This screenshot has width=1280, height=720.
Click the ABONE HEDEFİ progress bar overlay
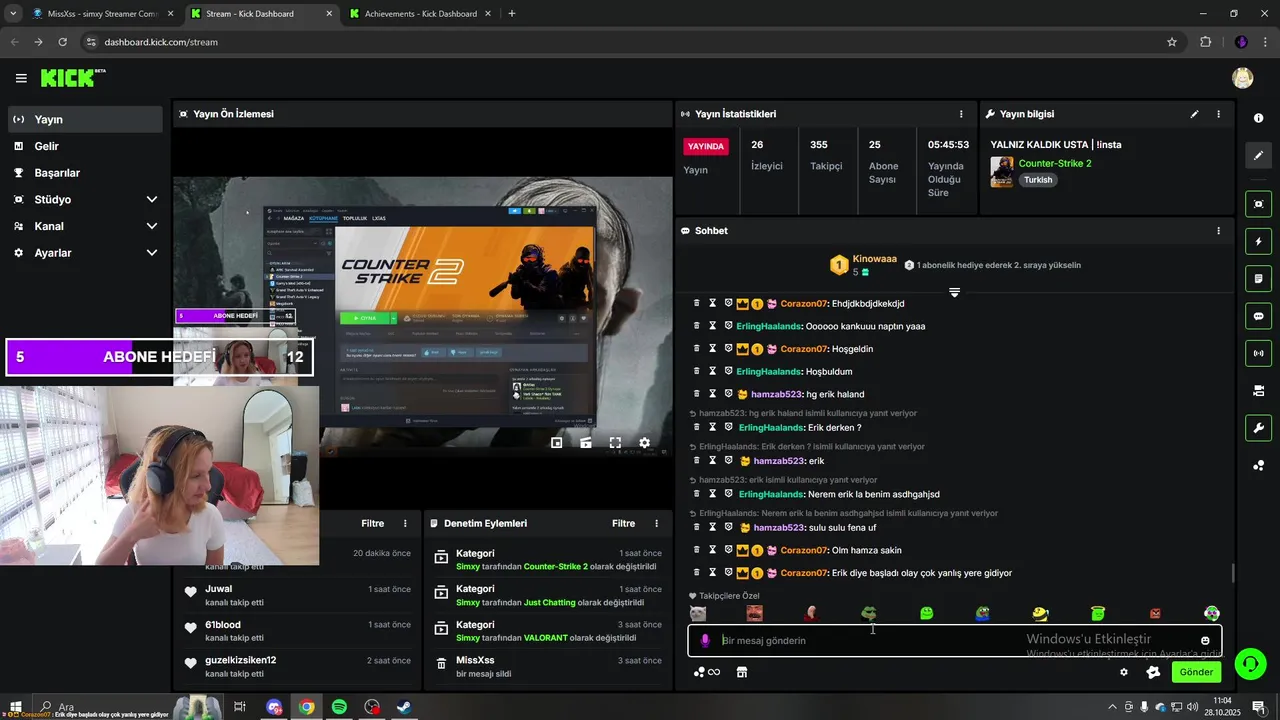click(159, 357)
